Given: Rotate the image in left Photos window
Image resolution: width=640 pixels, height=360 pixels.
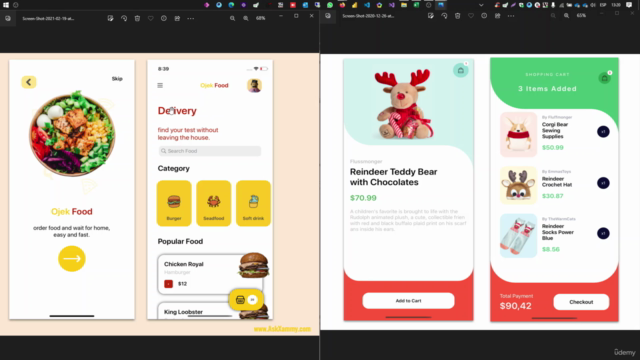Looking at the screenshot, I should 124,18.
